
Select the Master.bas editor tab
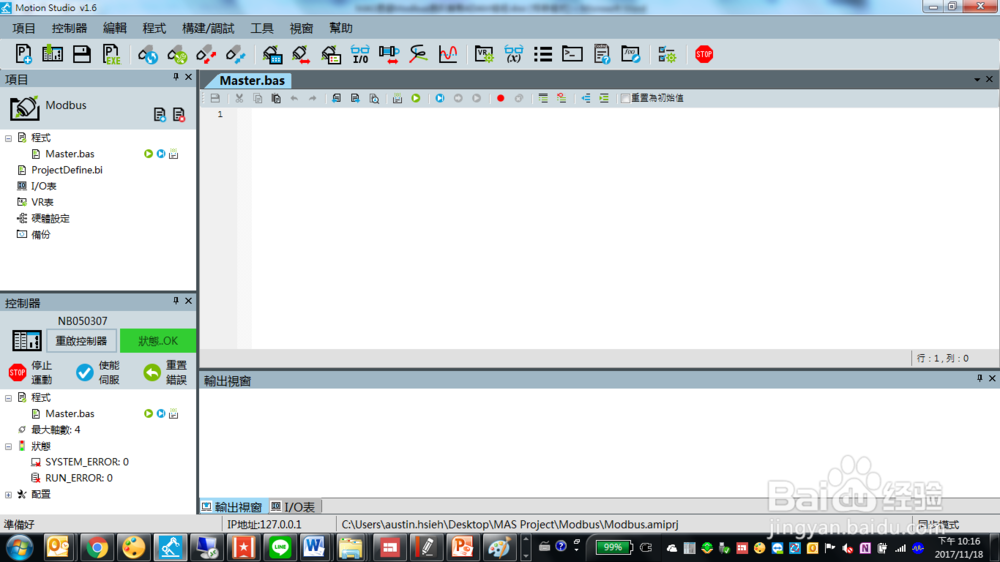click(x=252, y=80)
